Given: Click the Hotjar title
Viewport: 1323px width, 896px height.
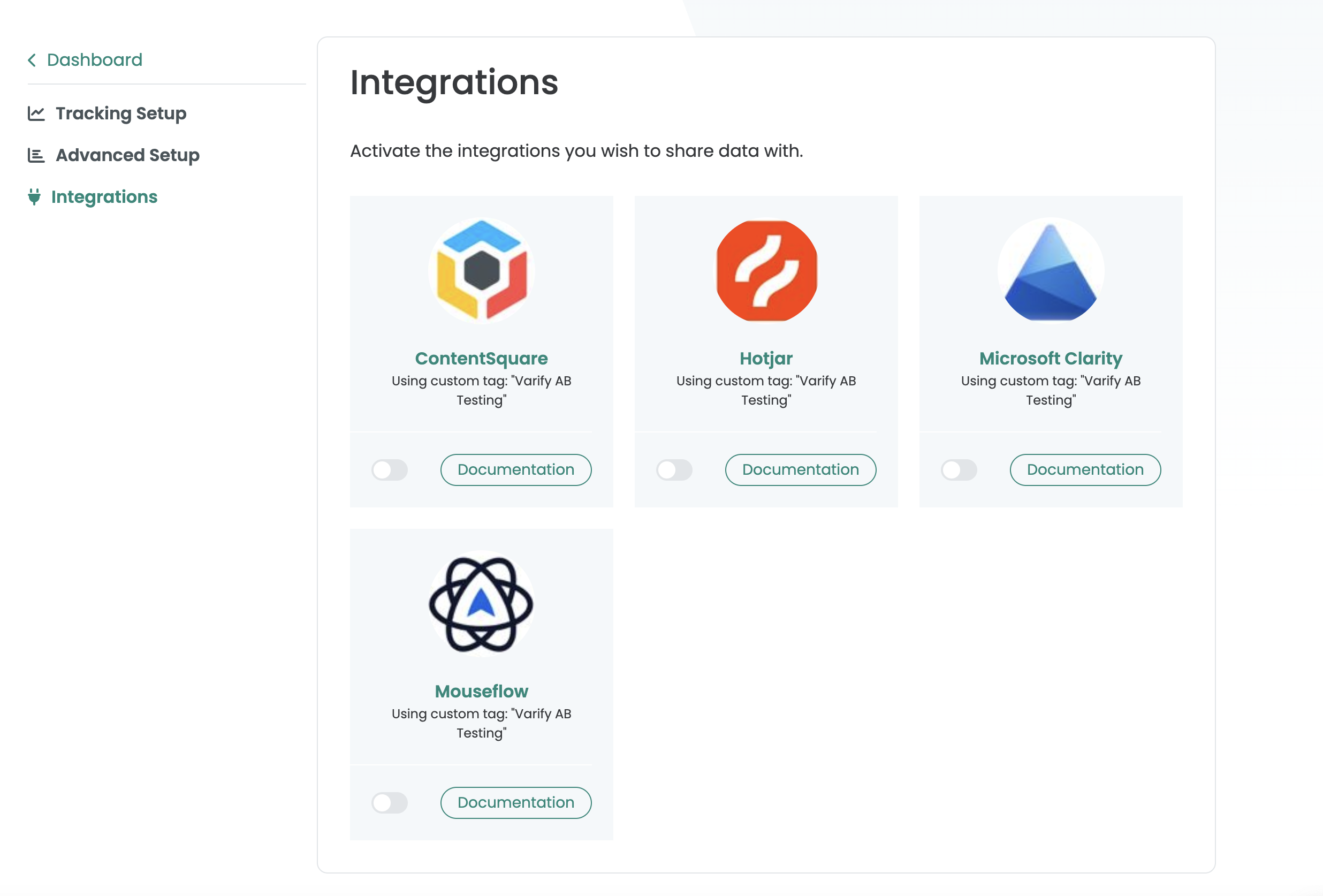Looking at the screenshot, I should 766,358.
